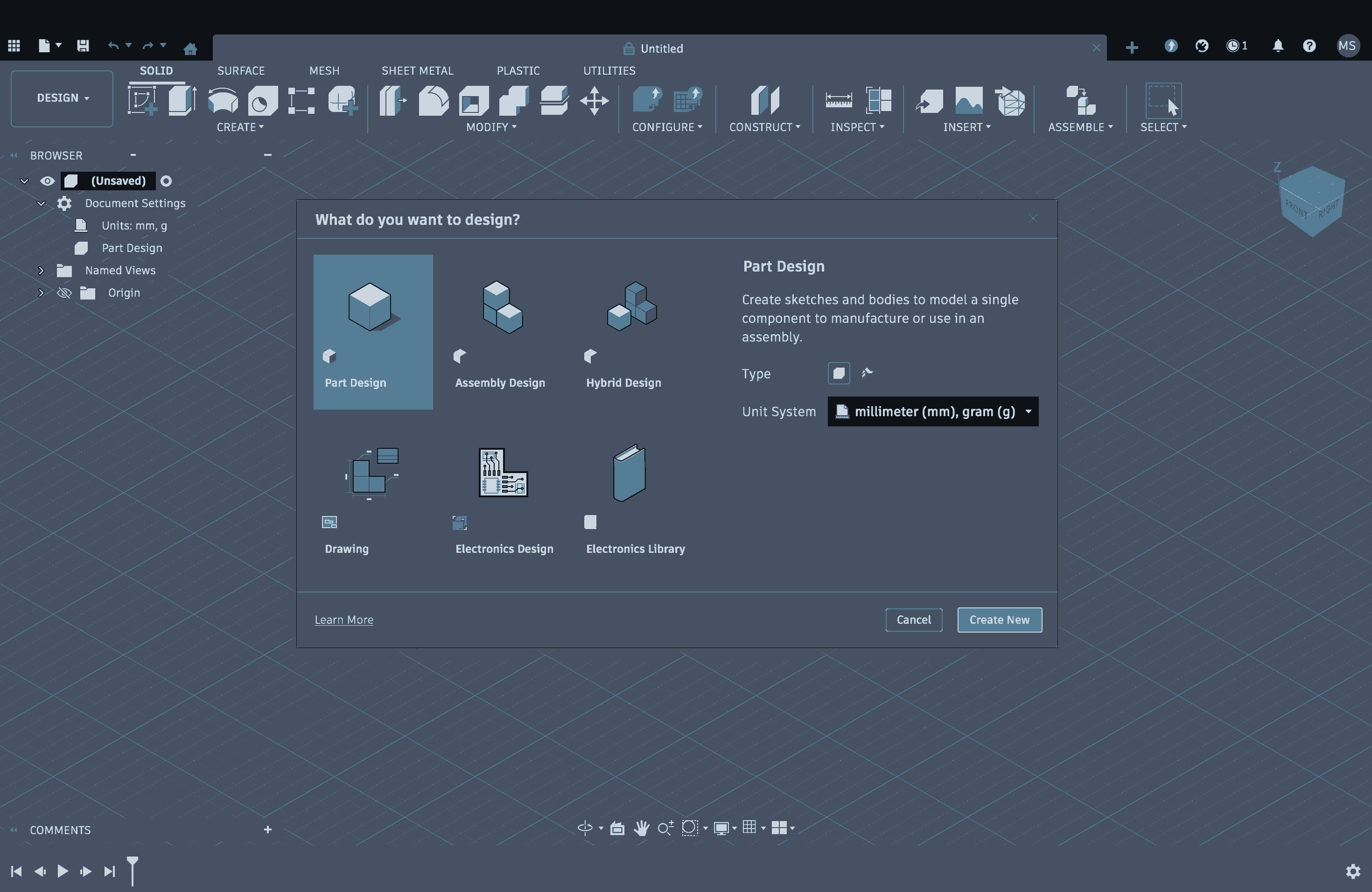Image resolution: width=1372 pixels, height=892 pixels.
Task: Open the Learn More link
Action: (343, 620)
